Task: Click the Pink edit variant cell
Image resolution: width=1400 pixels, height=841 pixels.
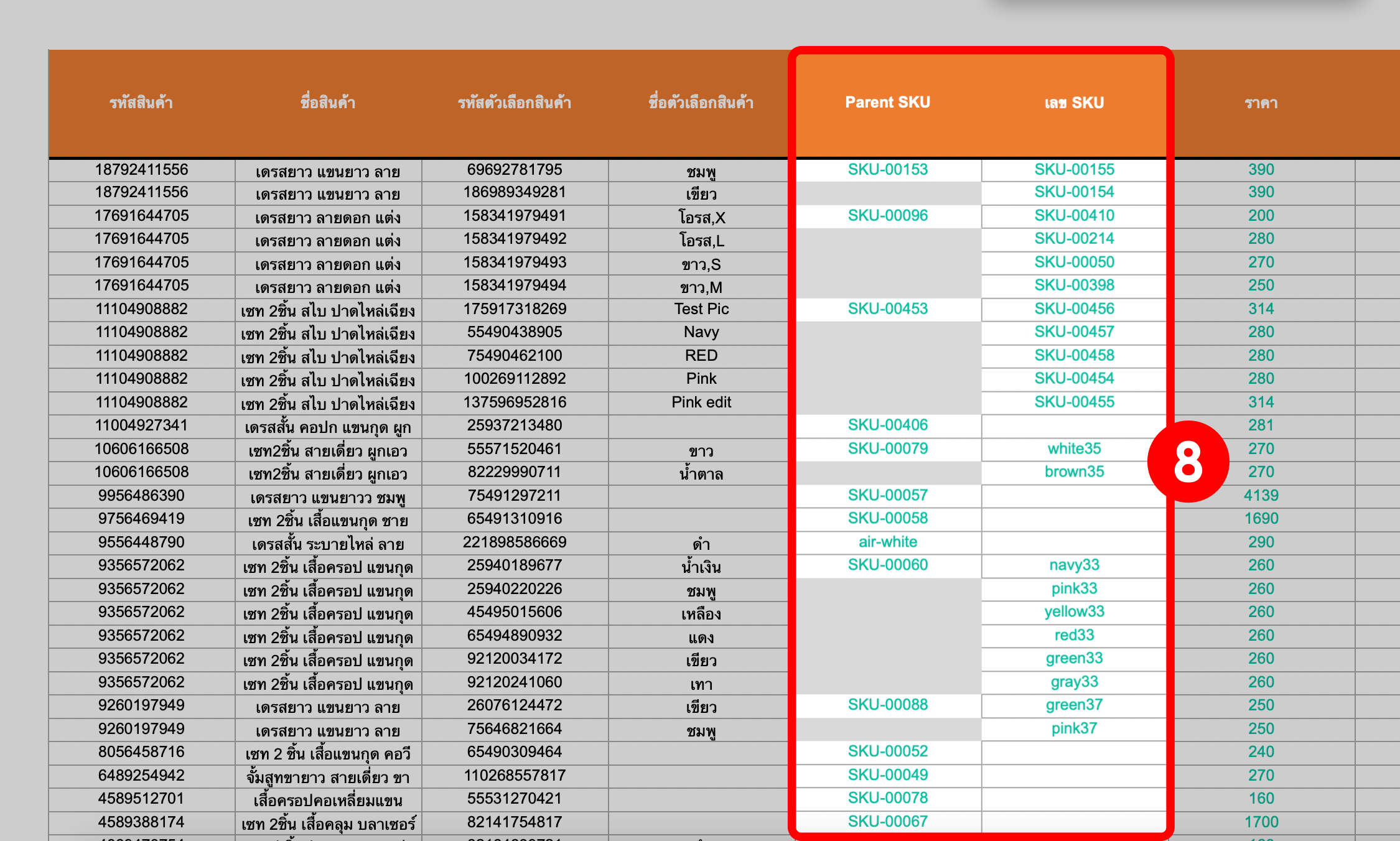Action: tap(701, 402)
